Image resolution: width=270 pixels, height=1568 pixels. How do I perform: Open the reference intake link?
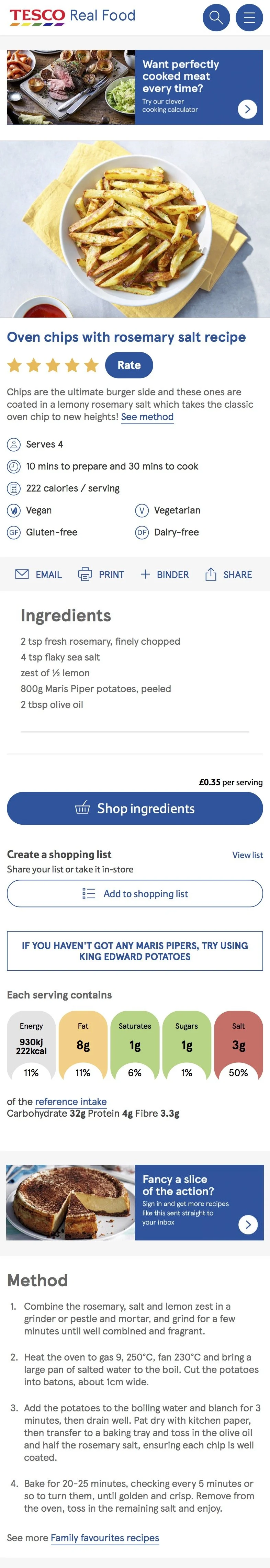[x=70, y=1101]
